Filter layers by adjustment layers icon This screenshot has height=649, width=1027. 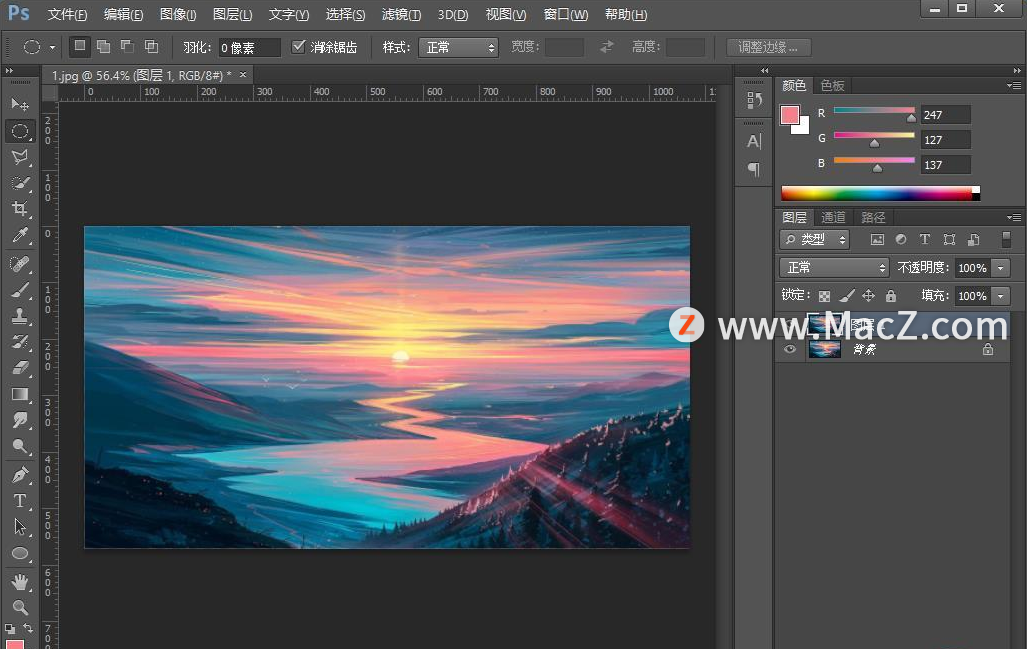point(901,240)
